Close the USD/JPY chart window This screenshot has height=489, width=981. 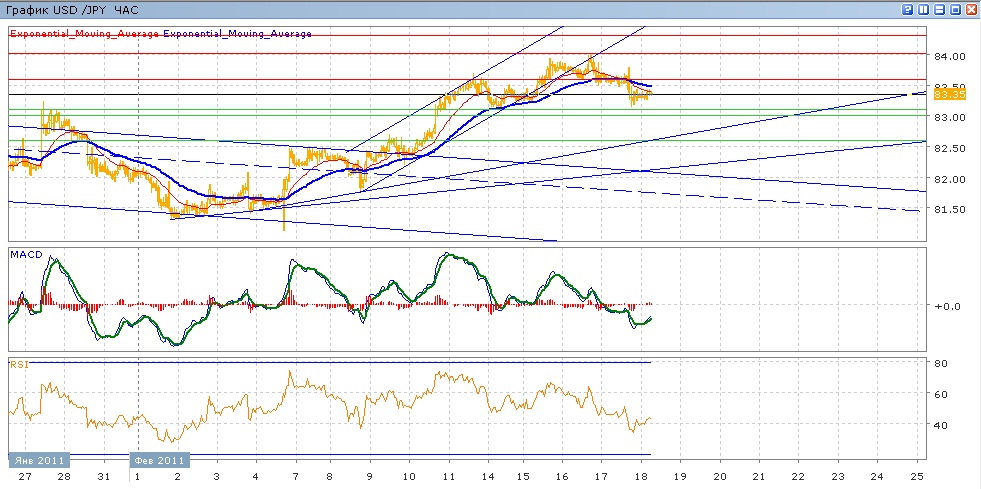971,10
